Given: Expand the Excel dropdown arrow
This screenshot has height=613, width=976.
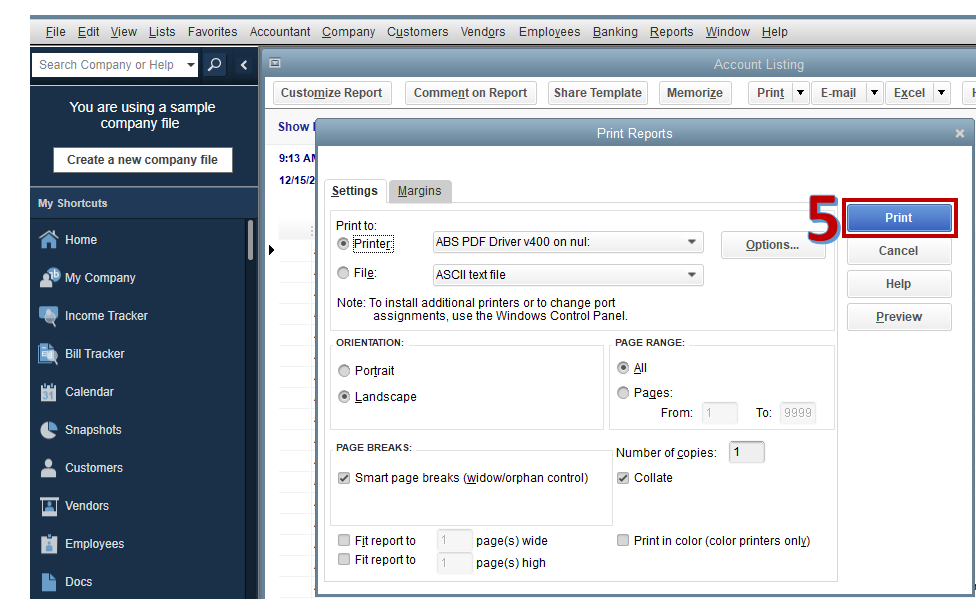Looking at the screenshot, I should [942, 93].
